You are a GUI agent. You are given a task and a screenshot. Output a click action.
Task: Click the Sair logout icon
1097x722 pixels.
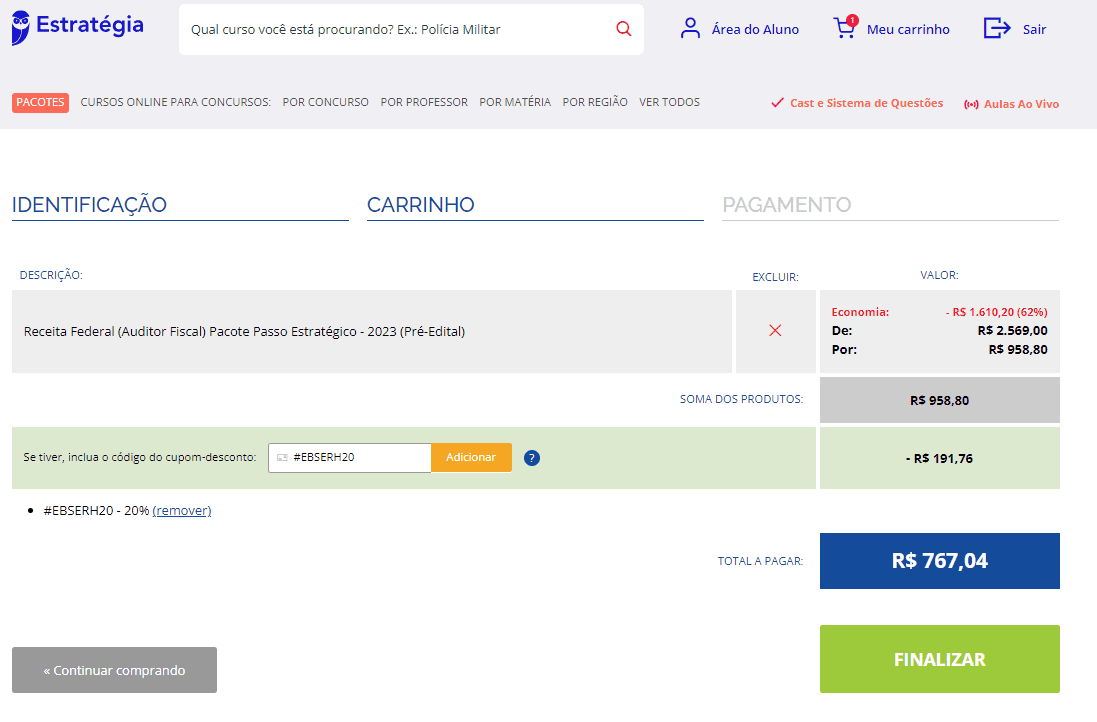(x=997, y=28)
